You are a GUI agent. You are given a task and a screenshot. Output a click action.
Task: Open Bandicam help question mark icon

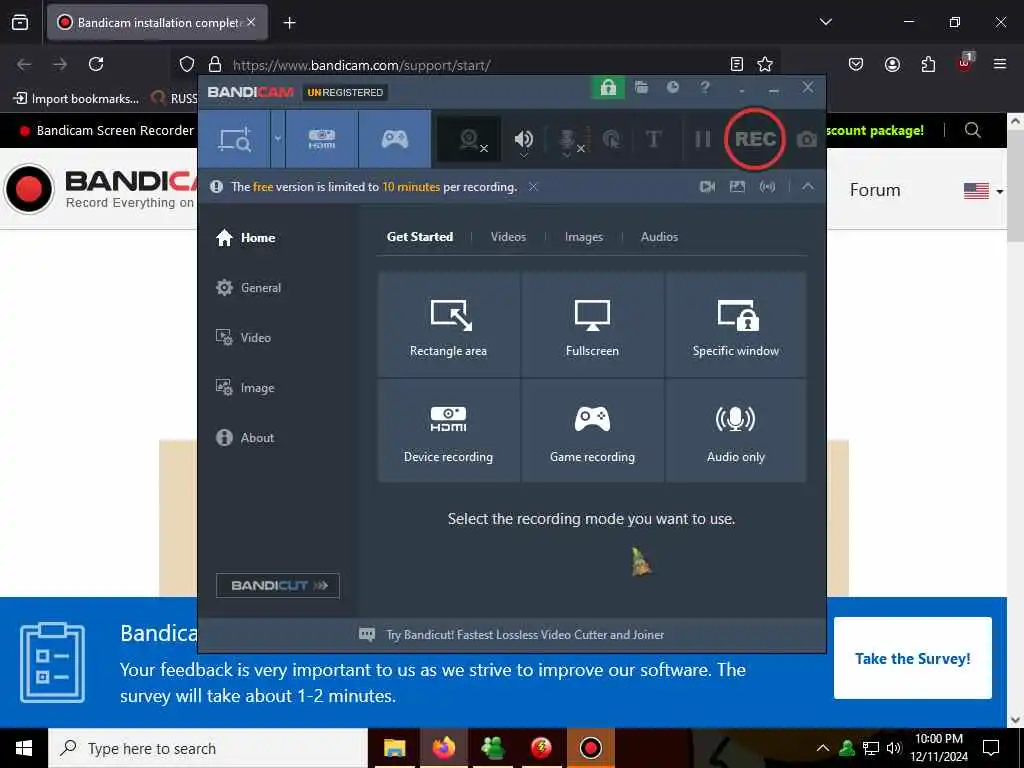(x=705, y=87)
